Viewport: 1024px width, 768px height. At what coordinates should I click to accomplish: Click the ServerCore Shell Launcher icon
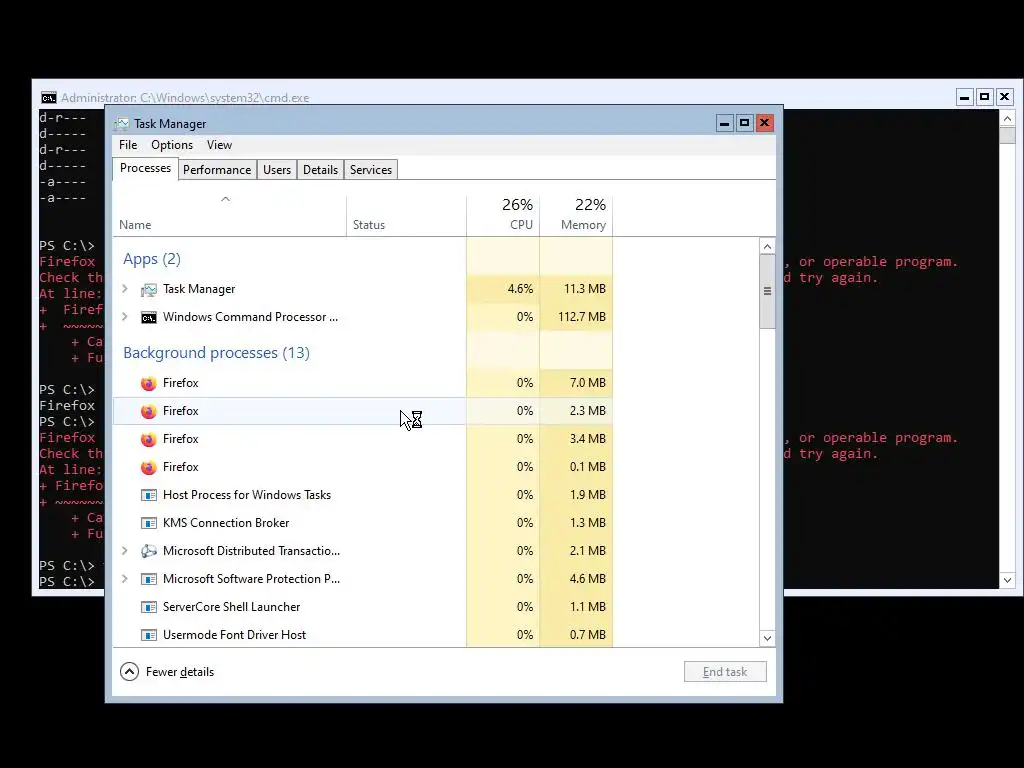coord(149,607)
